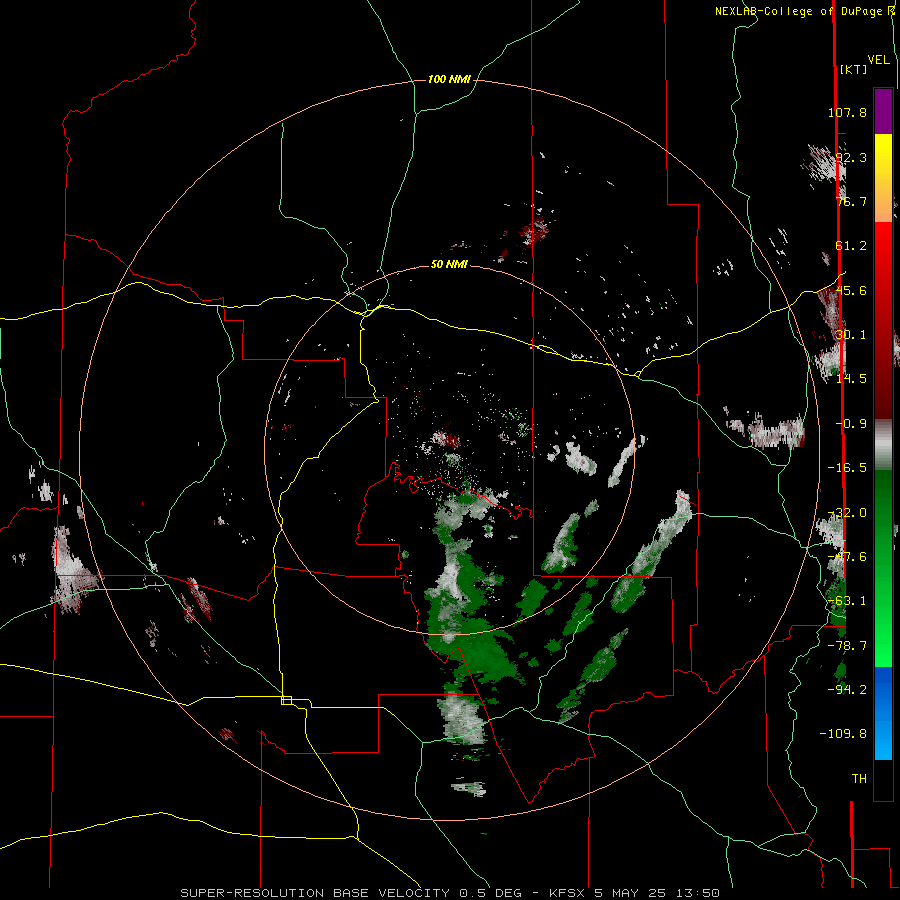900x900 pixels.
Task: Click the 30.1 velocity scale value
Action: (x=851, y=335)
